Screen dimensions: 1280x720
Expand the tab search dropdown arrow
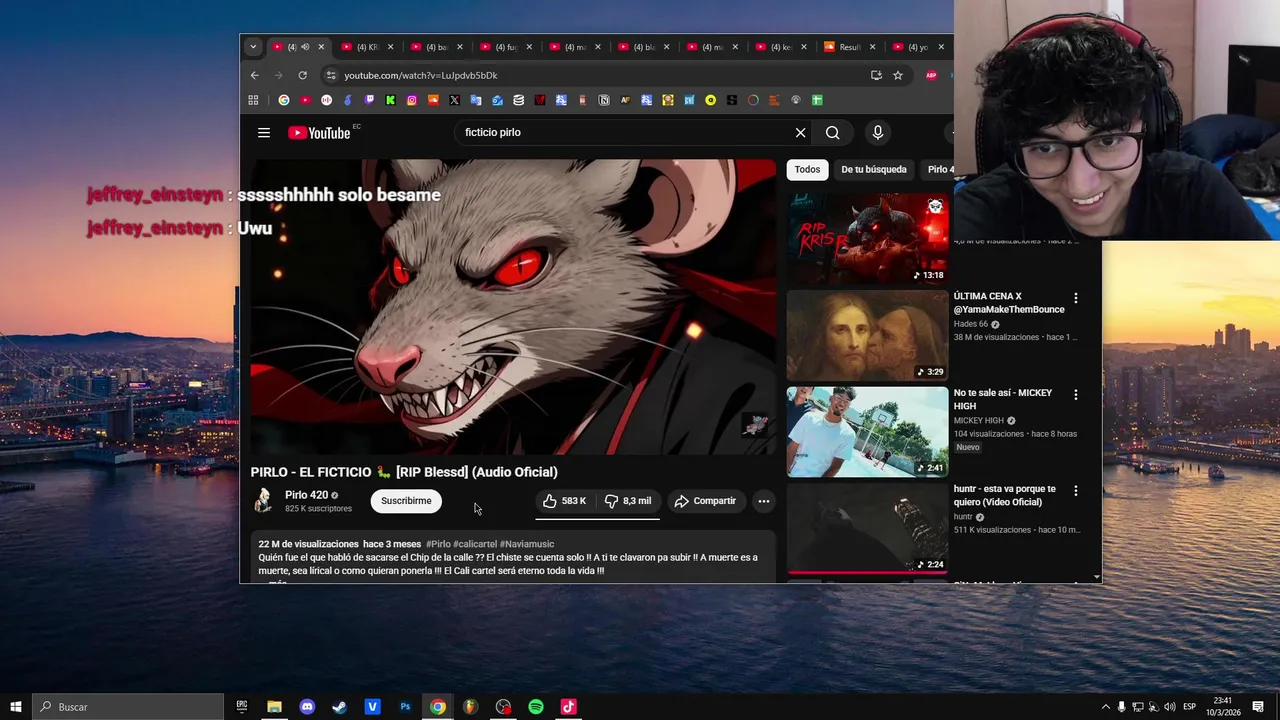click(253, 47)
